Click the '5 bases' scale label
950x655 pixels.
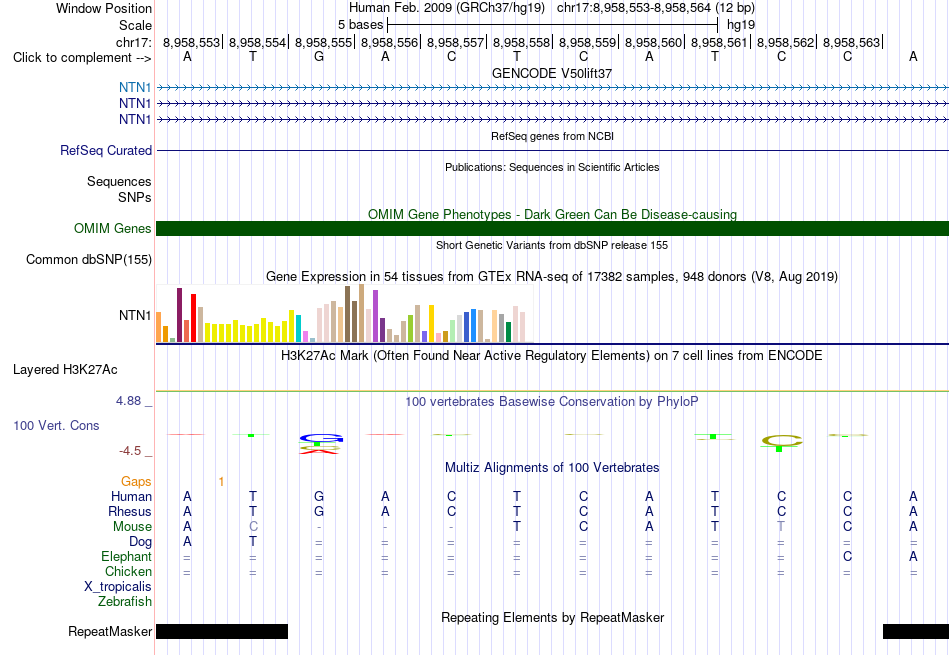pos(360,25)
